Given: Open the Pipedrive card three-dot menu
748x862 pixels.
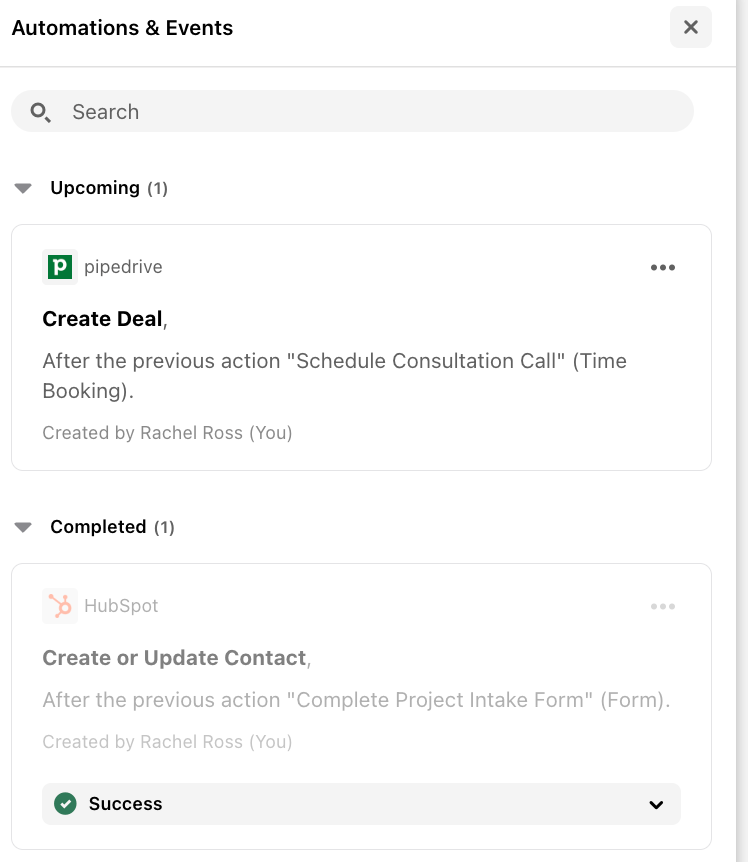Looking at the screenshot, I should coord(662,268).
